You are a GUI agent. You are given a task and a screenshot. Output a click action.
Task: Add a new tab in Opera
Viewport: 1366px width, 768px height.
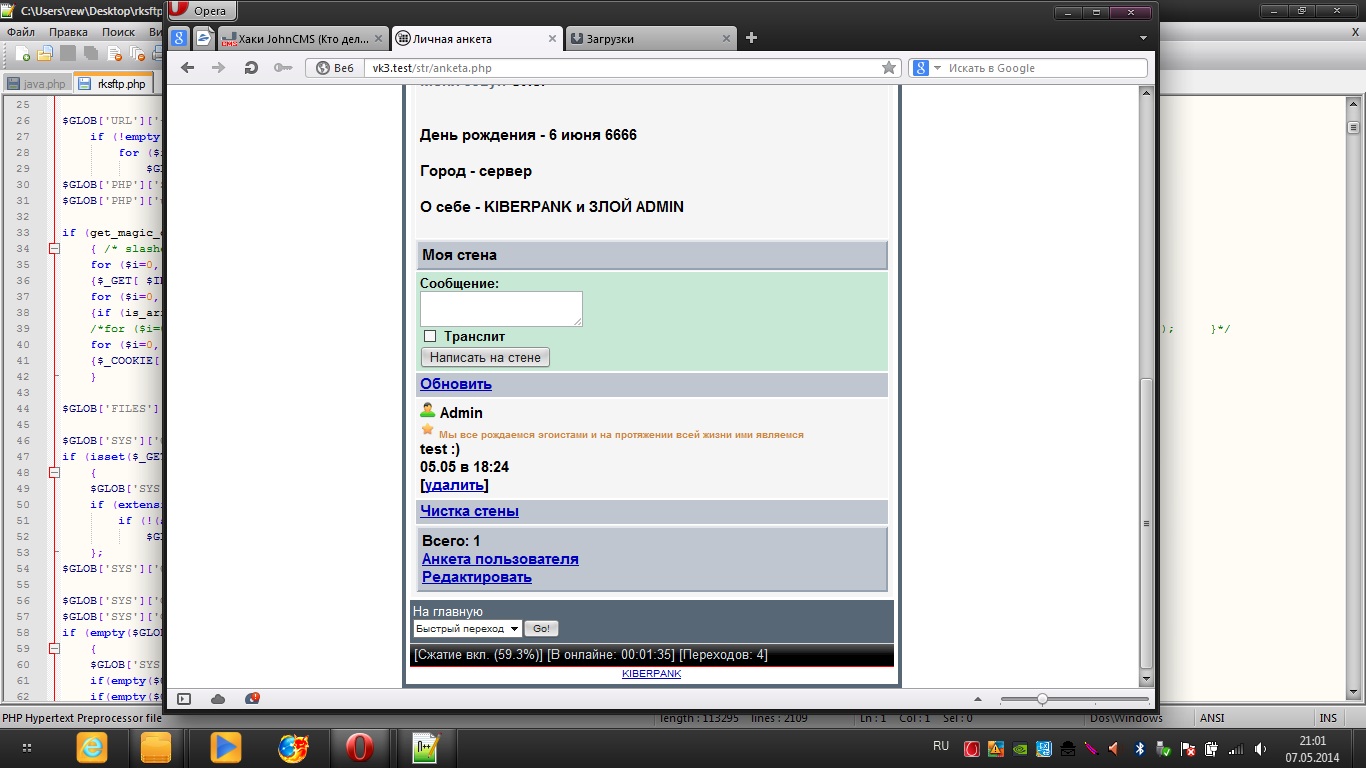(751, 38)
